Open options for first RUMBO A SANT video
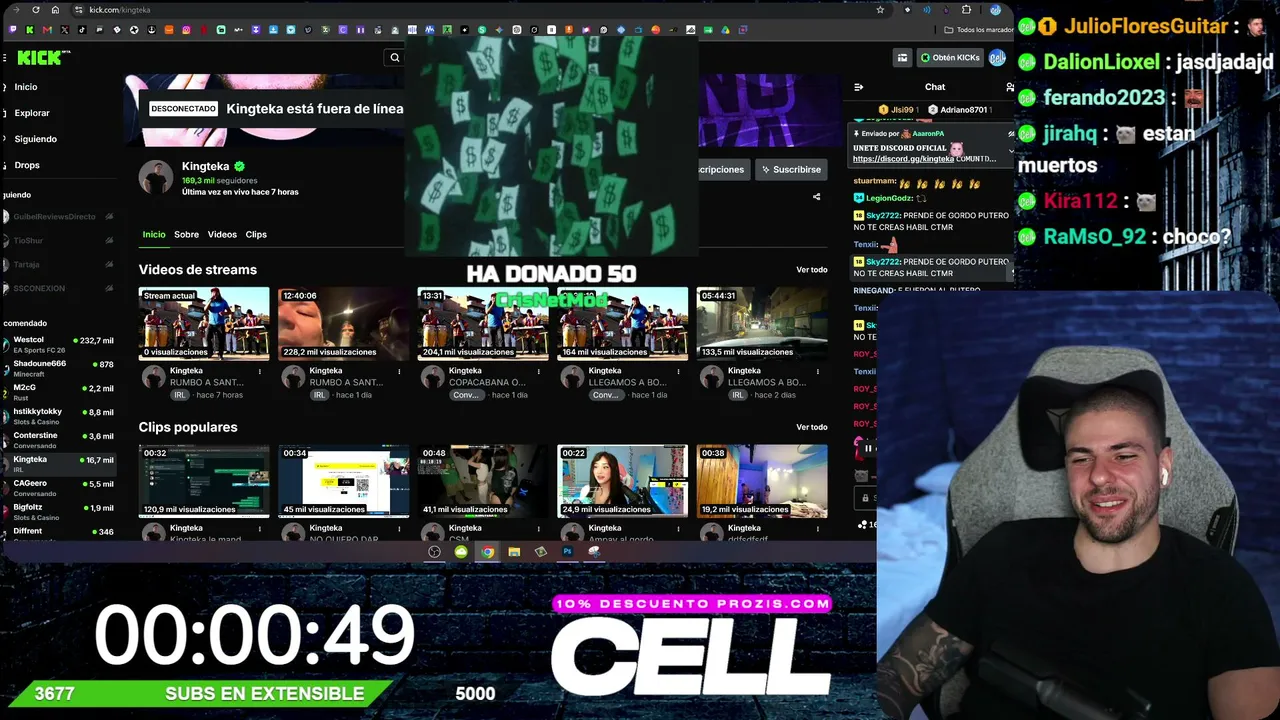This screenshot has width=1280, height=720. (x=260, y=372)
